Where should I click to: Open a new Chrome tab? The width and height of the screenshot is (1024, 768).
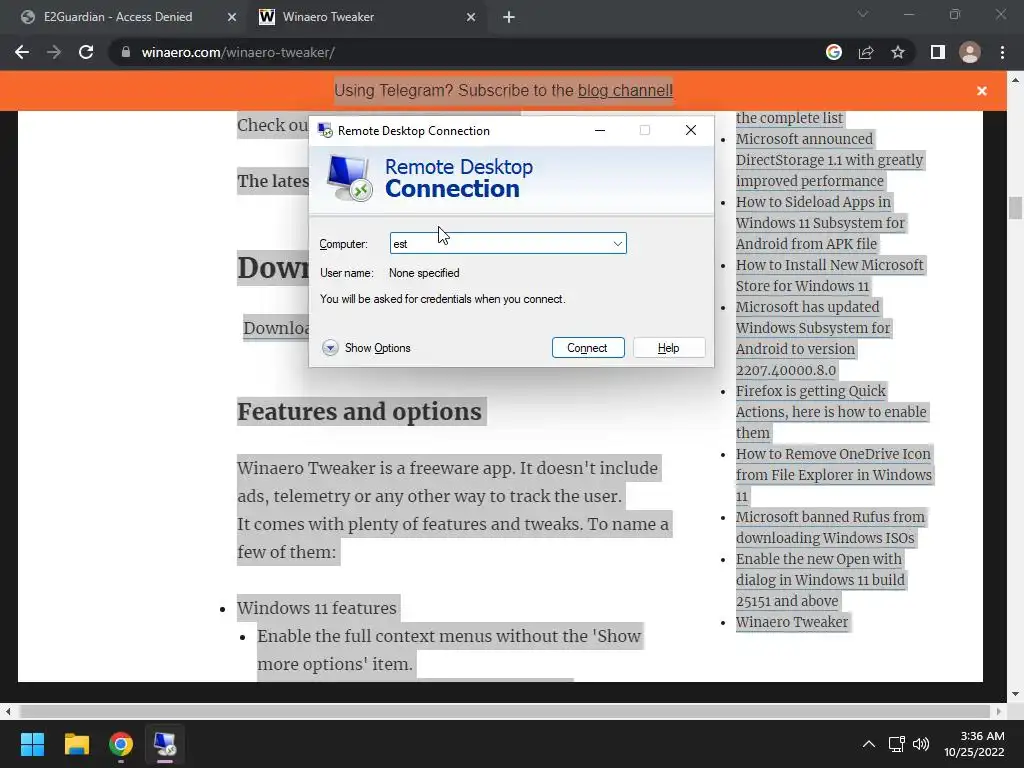tap(509, 17)
